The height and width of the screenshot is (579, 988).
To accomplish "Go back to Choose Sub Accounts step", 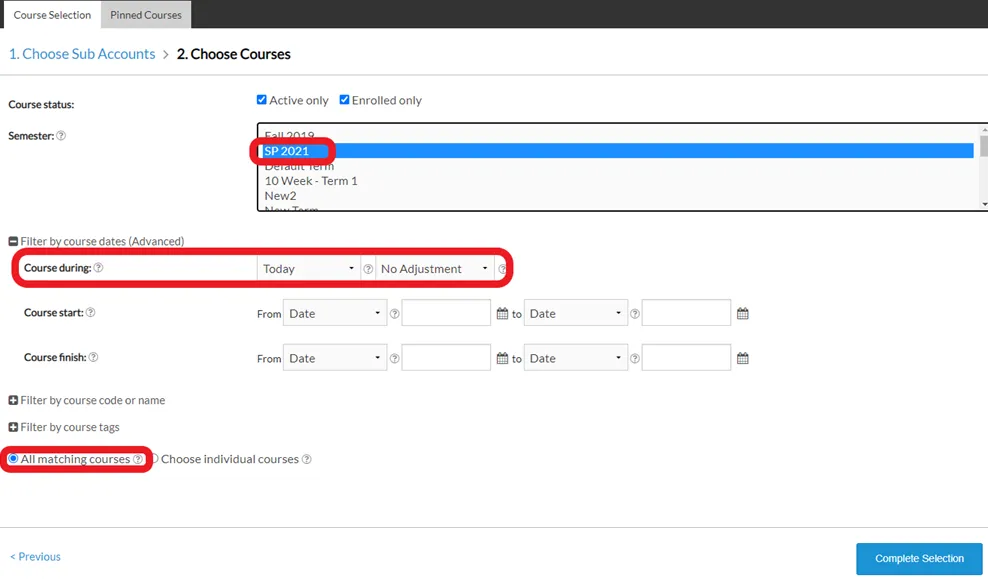I will (82, 54).
